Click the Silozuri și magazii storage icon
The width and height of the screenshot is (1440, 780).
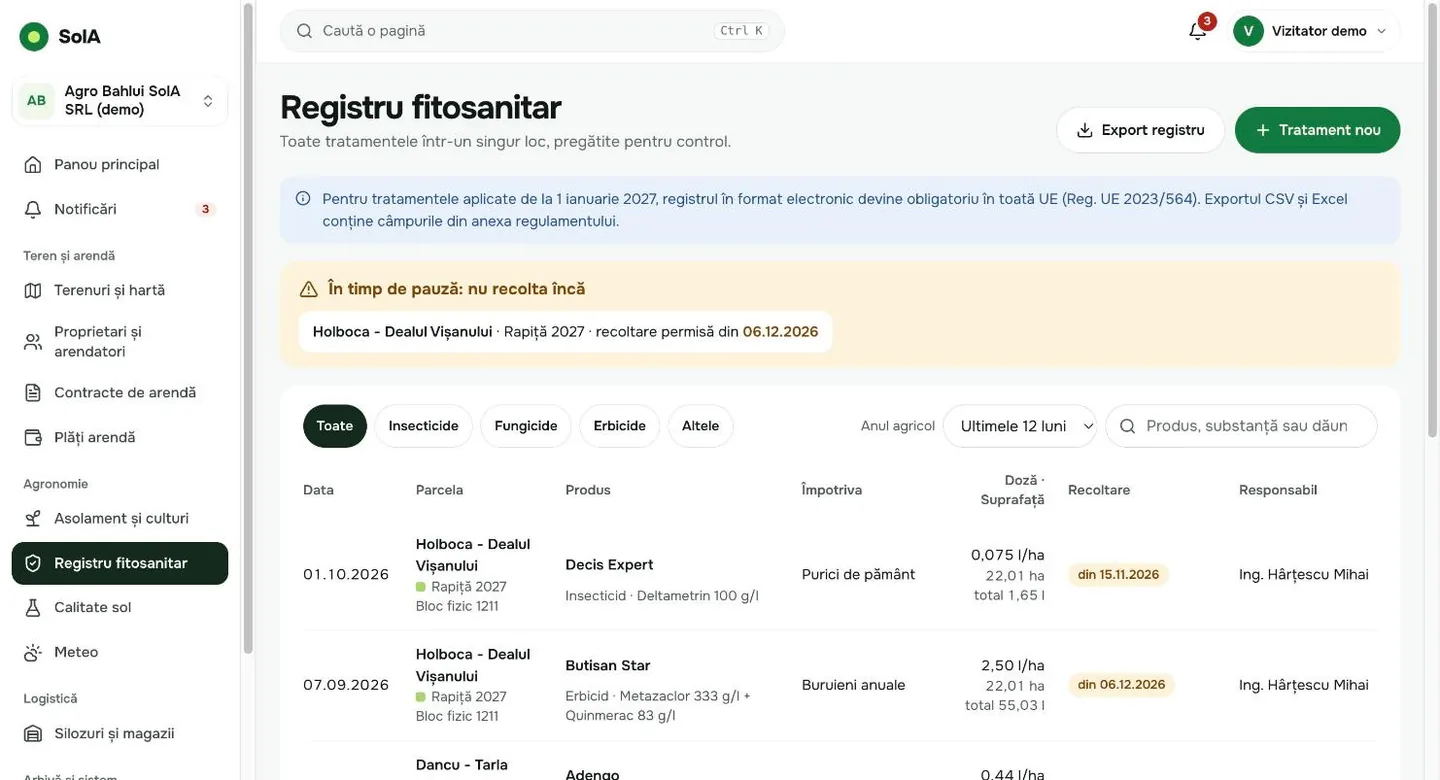tap(33, 733)
